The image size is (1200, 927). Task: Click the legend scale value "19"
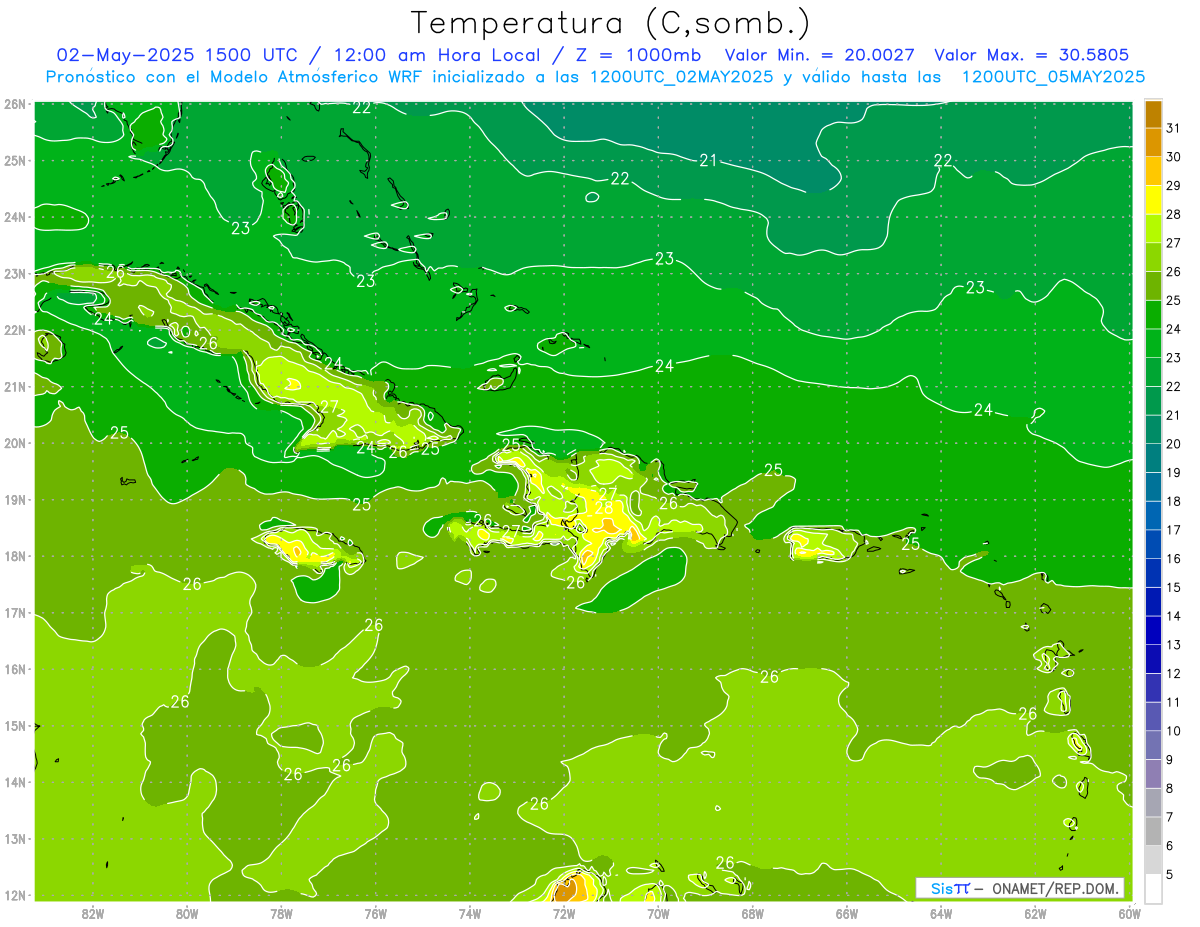coord(1174,473)
